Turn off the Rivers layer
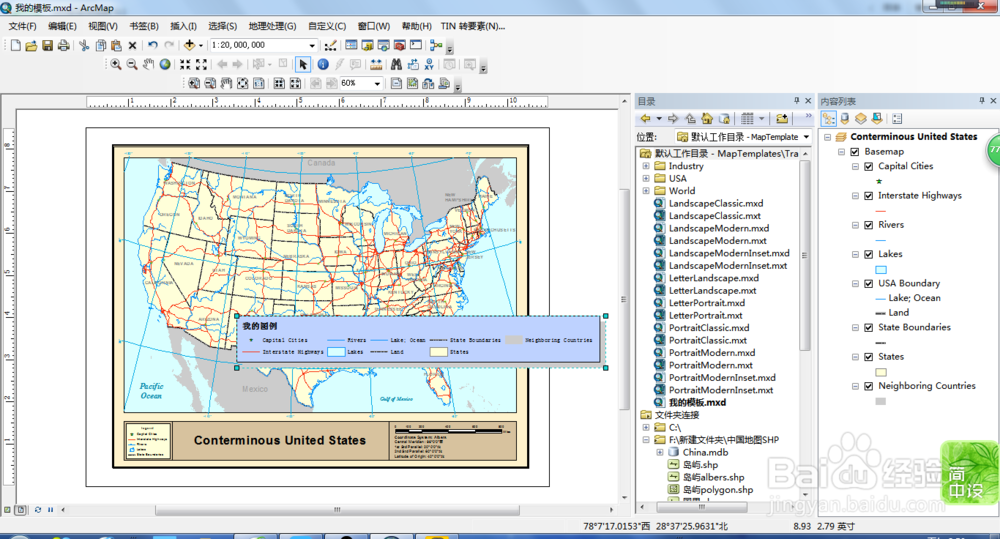Viewport: 1000px width, 539px height. coord(868,225)
